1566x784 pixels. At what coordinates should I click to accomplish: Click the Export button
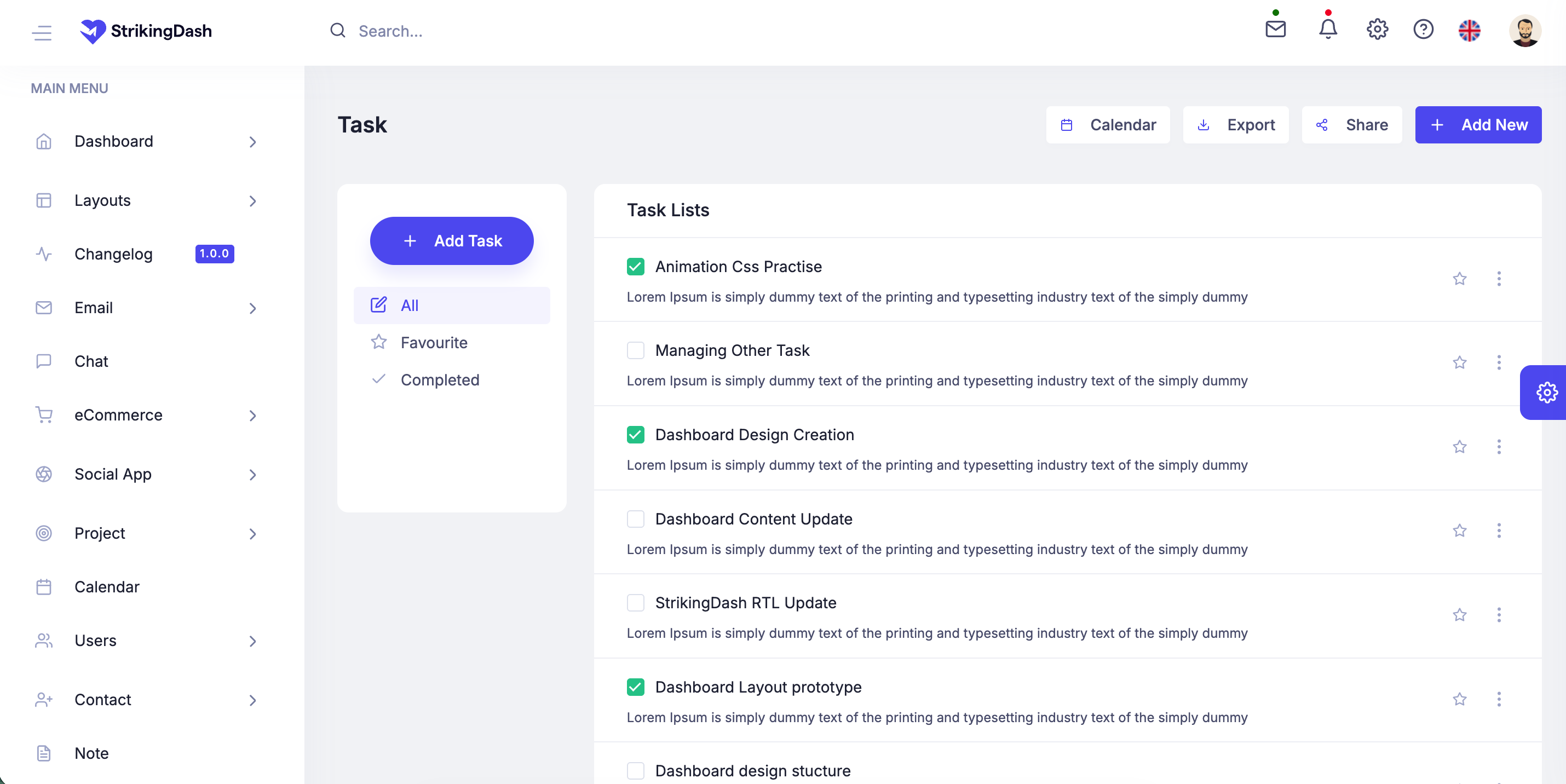tap(1235, 125)
